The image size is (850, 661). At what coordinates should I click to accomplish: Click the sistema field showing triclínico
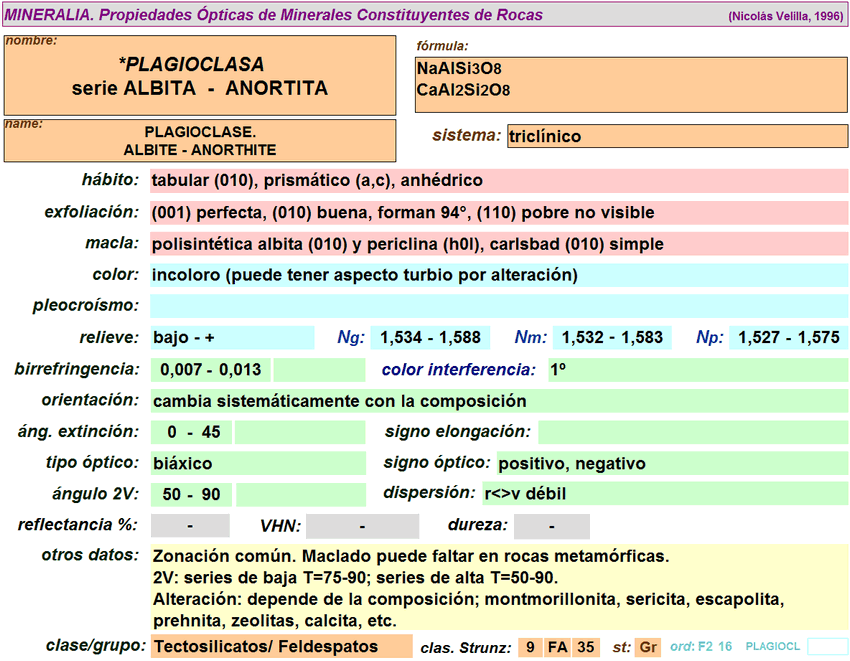pyautogui.click(x=677, y=136)
